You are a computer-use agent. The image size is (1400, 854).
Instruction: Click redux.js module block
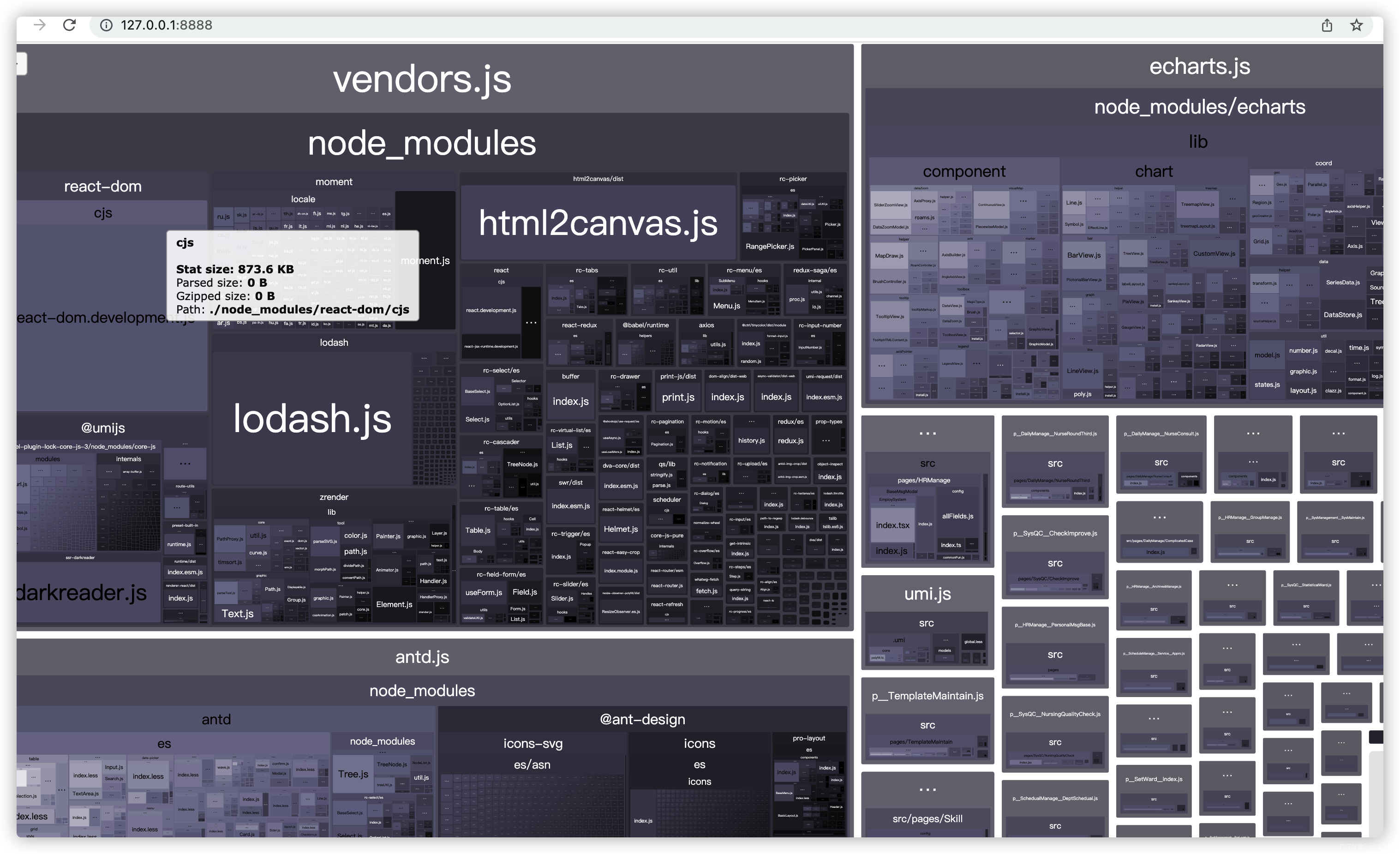pos(790,441)
